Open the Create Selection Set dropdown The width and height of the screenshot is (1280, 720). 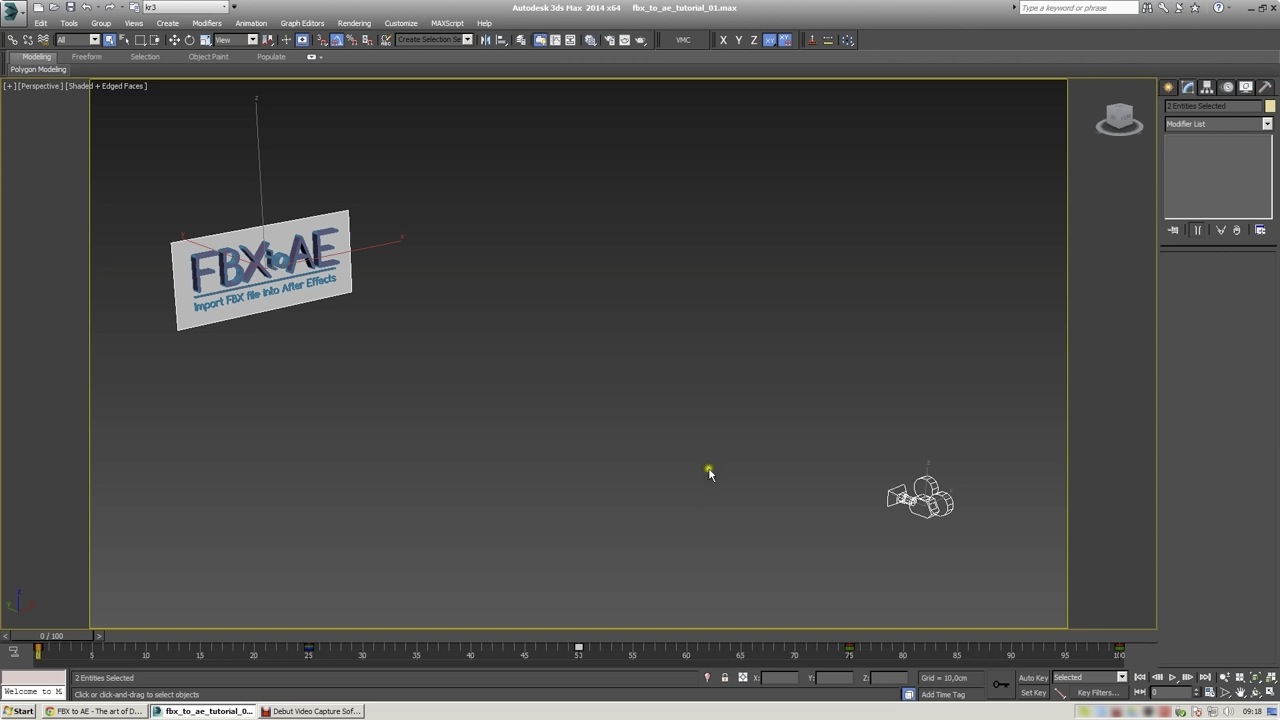click(x=467, y=40)
